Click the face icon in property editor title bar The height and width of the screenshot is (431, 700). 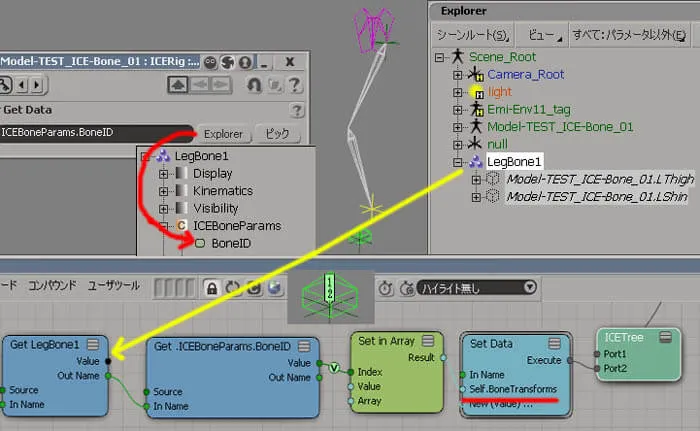(x=210, y=62)
